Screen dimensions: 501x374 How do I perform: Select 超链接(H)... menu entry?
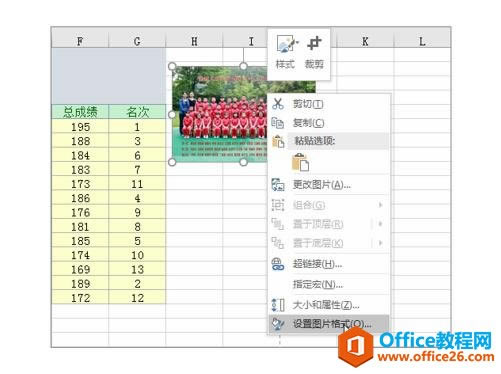coord(328,264)
